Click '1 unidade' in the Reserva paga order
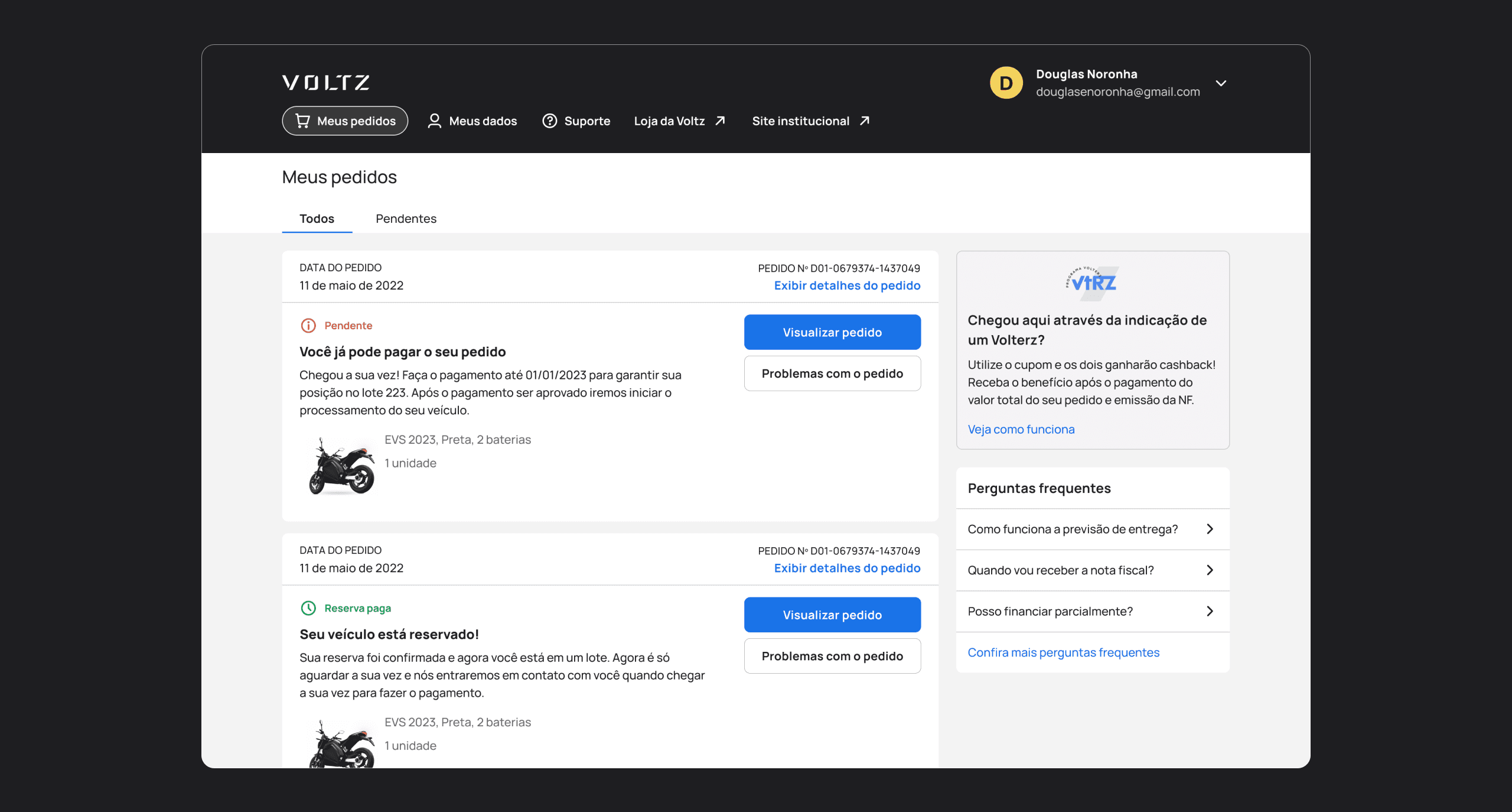Screen dimensions: 1512x812 tap(410, 746)
